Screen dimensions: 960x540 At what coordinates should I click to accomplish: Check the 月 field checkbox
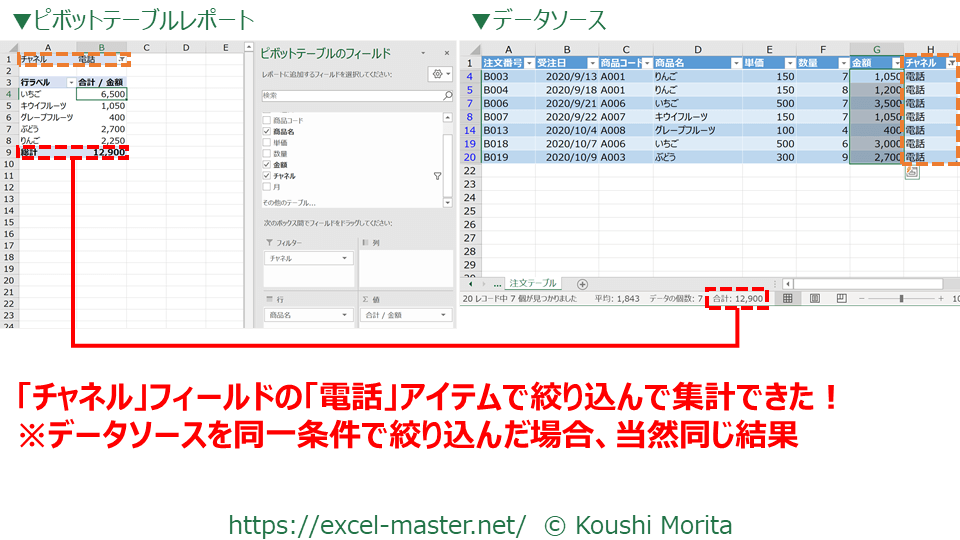[x=265, y=187]
